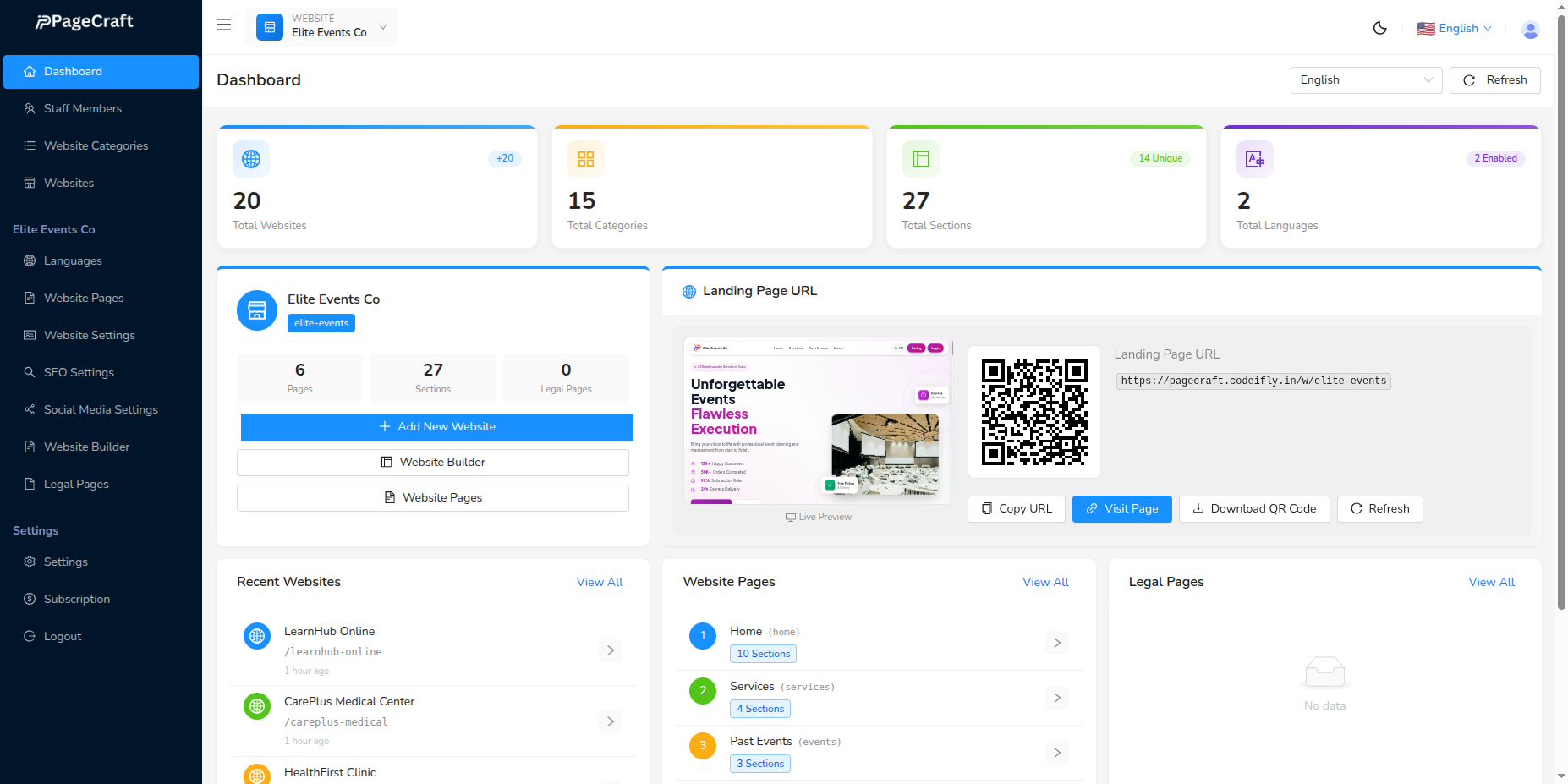Open the English dropdown beside Refresh
The width and height of the screenshot is (1568, 784).
pos(1366,79)
